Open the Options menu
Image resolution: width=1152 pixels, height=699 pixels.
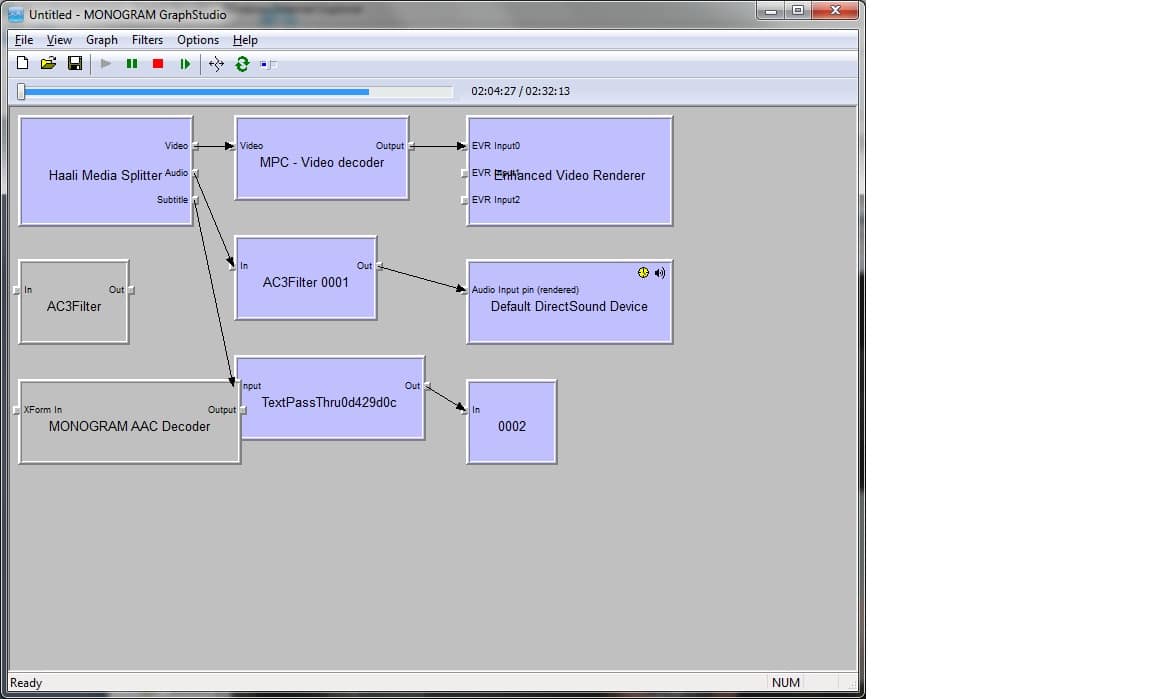[x=198, y=40]
